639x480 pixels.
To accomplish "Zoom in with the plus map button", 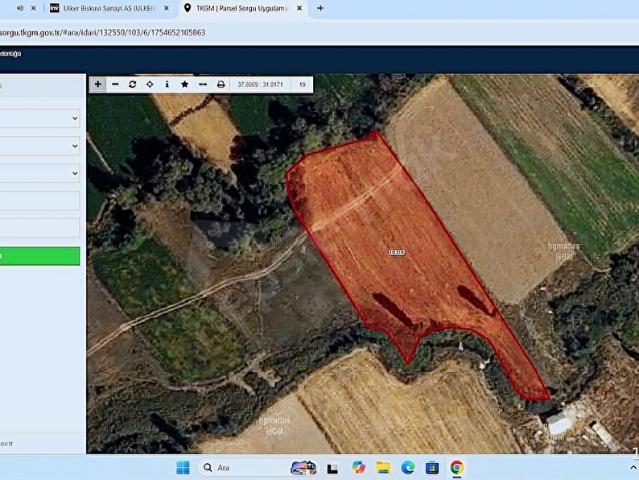I will [x=98, y=84].
